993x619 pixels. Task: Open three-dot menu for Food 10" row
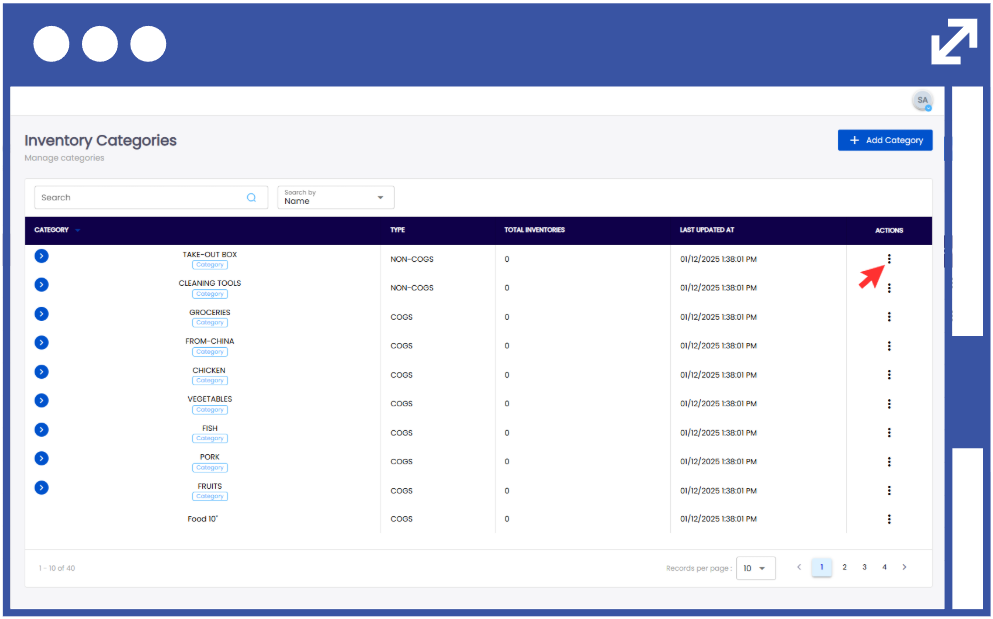[889, 519]
